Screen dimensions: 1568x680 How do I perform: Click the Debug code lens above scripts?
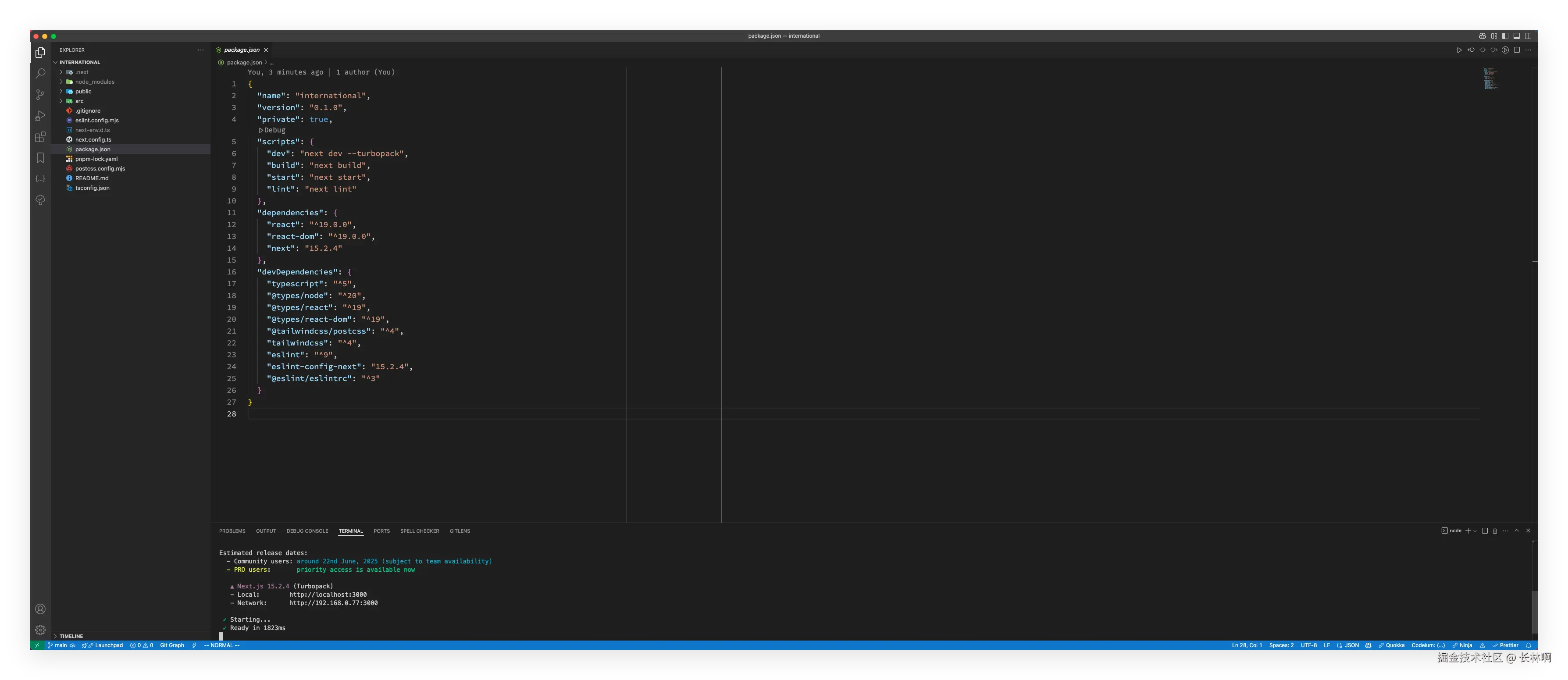272,130
